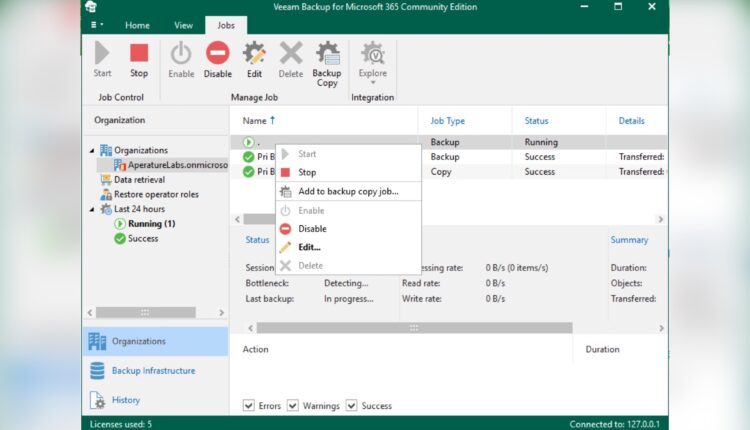Viewport: 750px width, 430px height.
Task: Click Connected to: 127.0.0.1 status text
Action: pos(614,424)
